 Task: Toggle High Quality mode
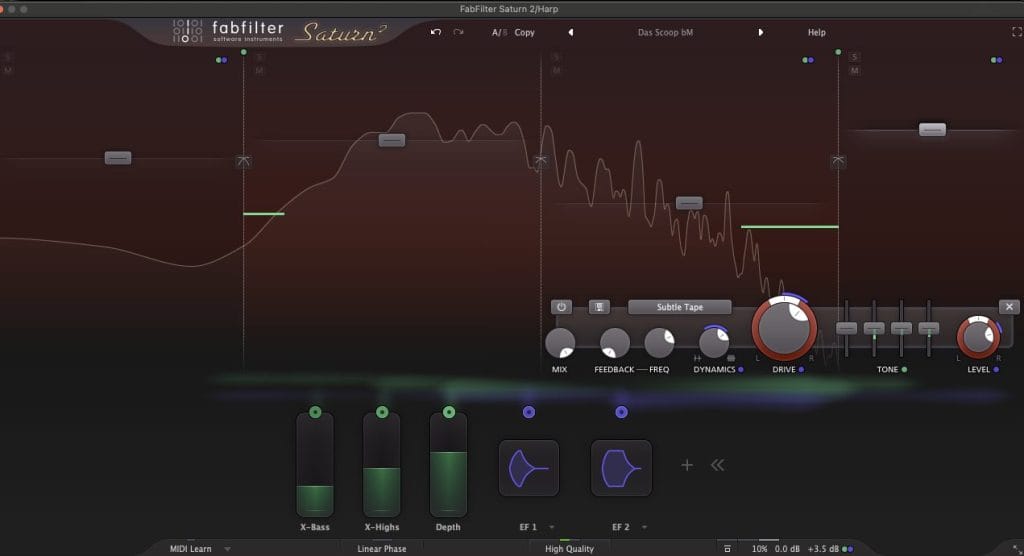coord(569,548)
